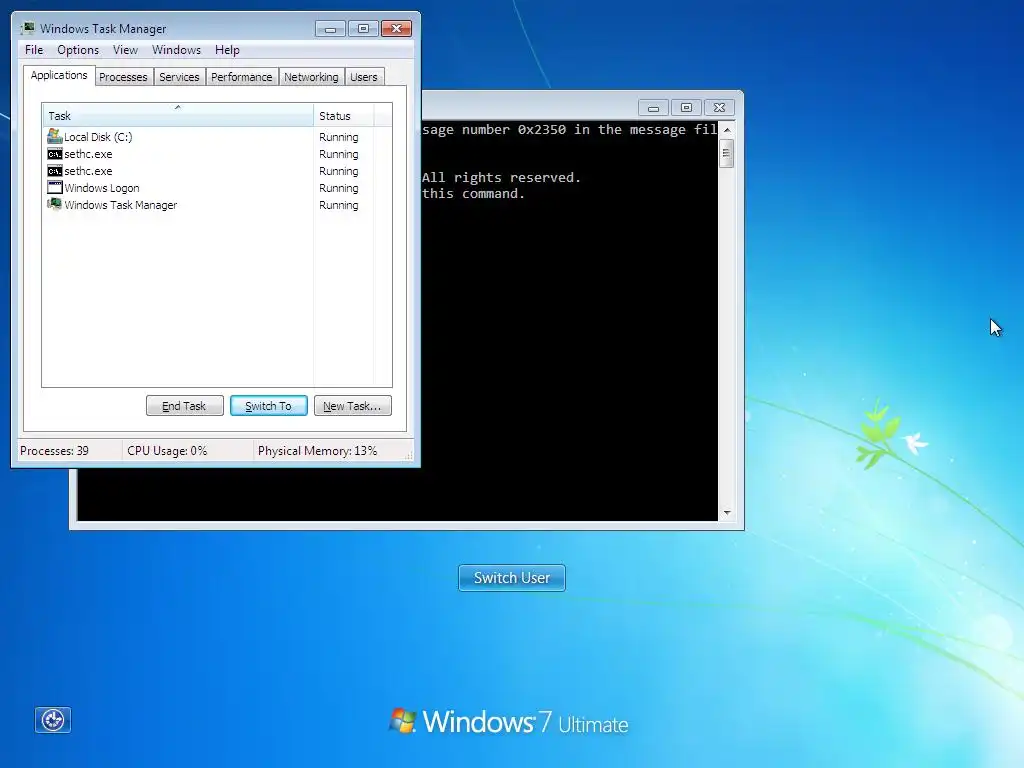1024x768 pixels.
Task: Switch to the Performance tab
Action: (x=242, y=77)
